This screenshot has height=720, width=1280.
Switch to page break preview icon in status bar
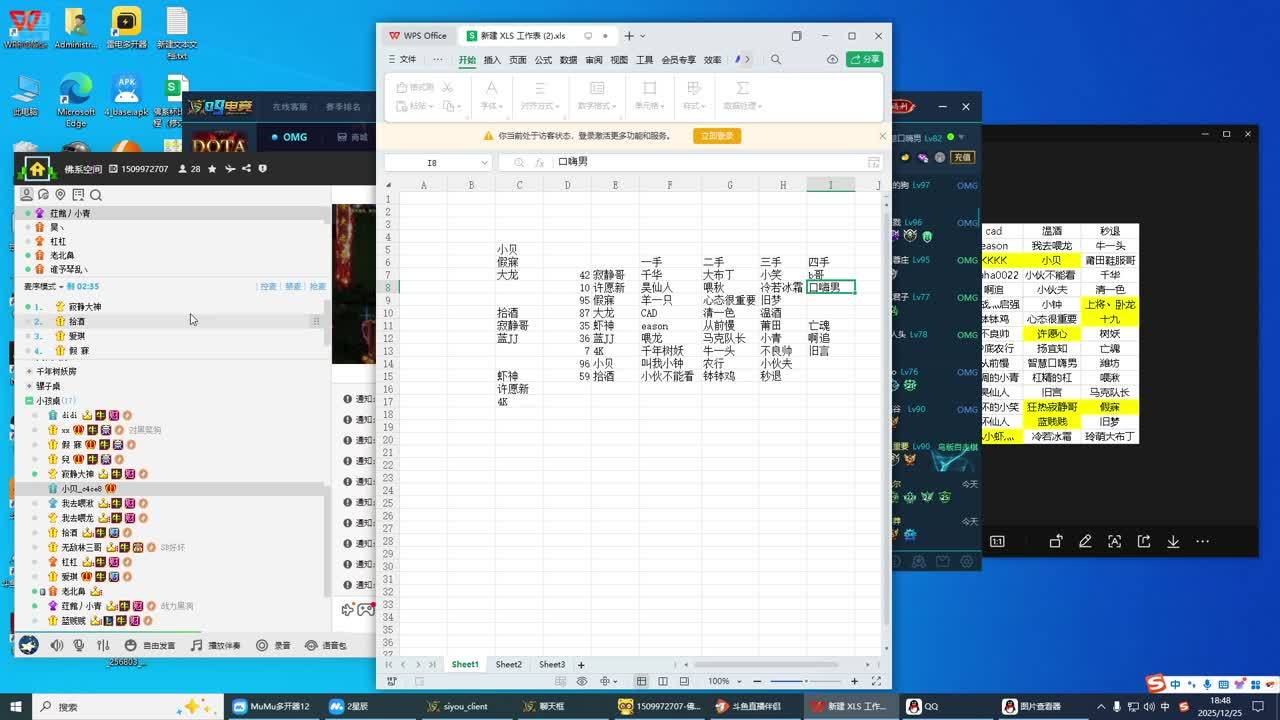tap(663, 681)
